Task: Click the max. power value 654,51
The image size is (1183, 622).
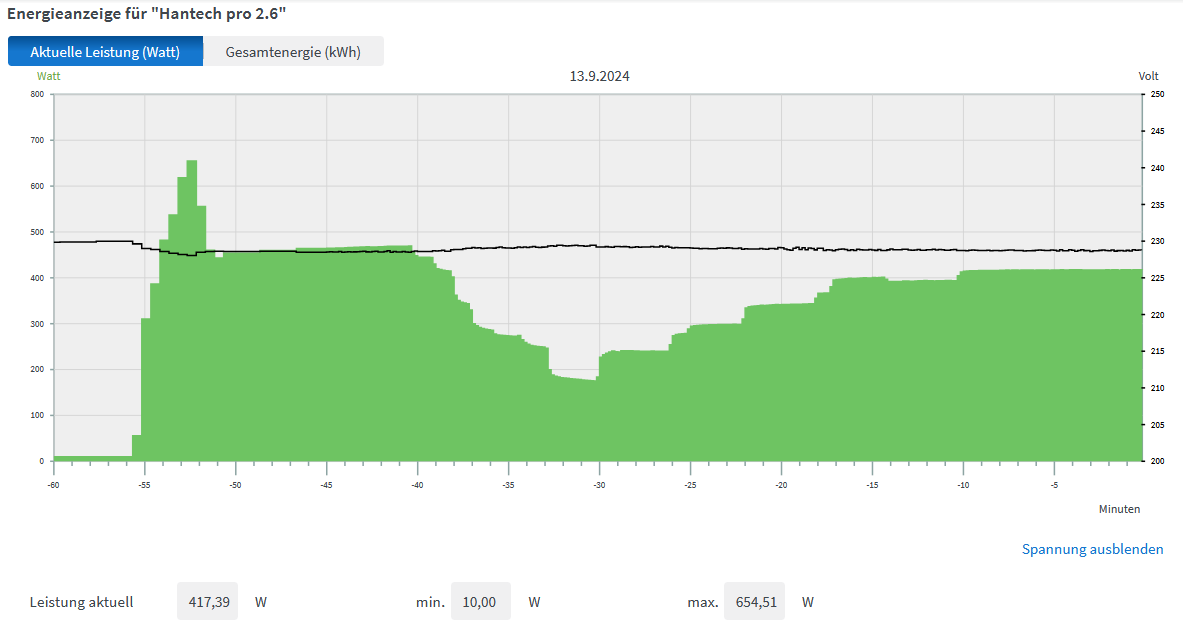Action: (754, 602)
